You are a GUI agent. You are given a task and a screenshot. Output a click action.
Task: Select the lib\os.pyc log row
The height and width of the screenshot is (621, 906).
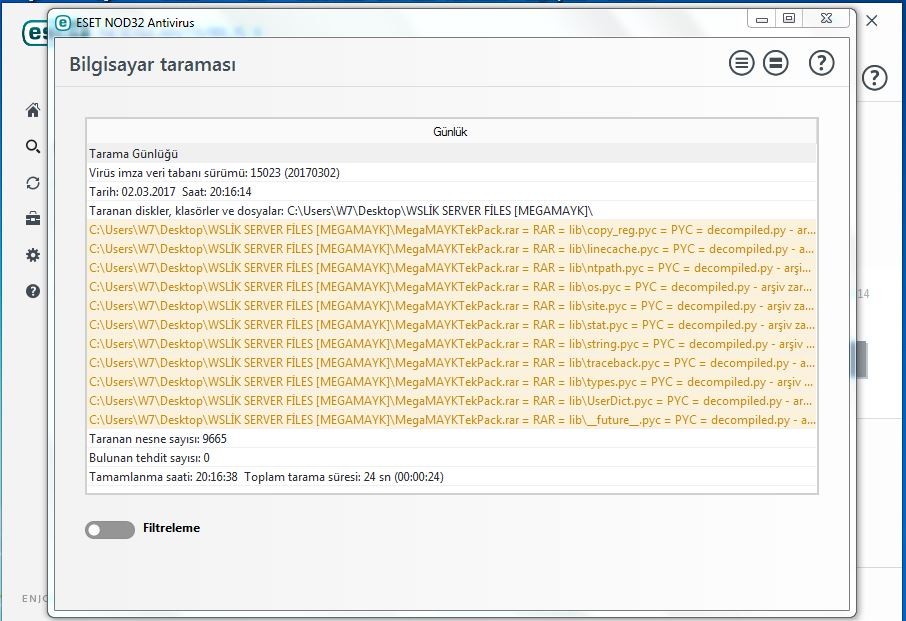(x=452, y=287)
